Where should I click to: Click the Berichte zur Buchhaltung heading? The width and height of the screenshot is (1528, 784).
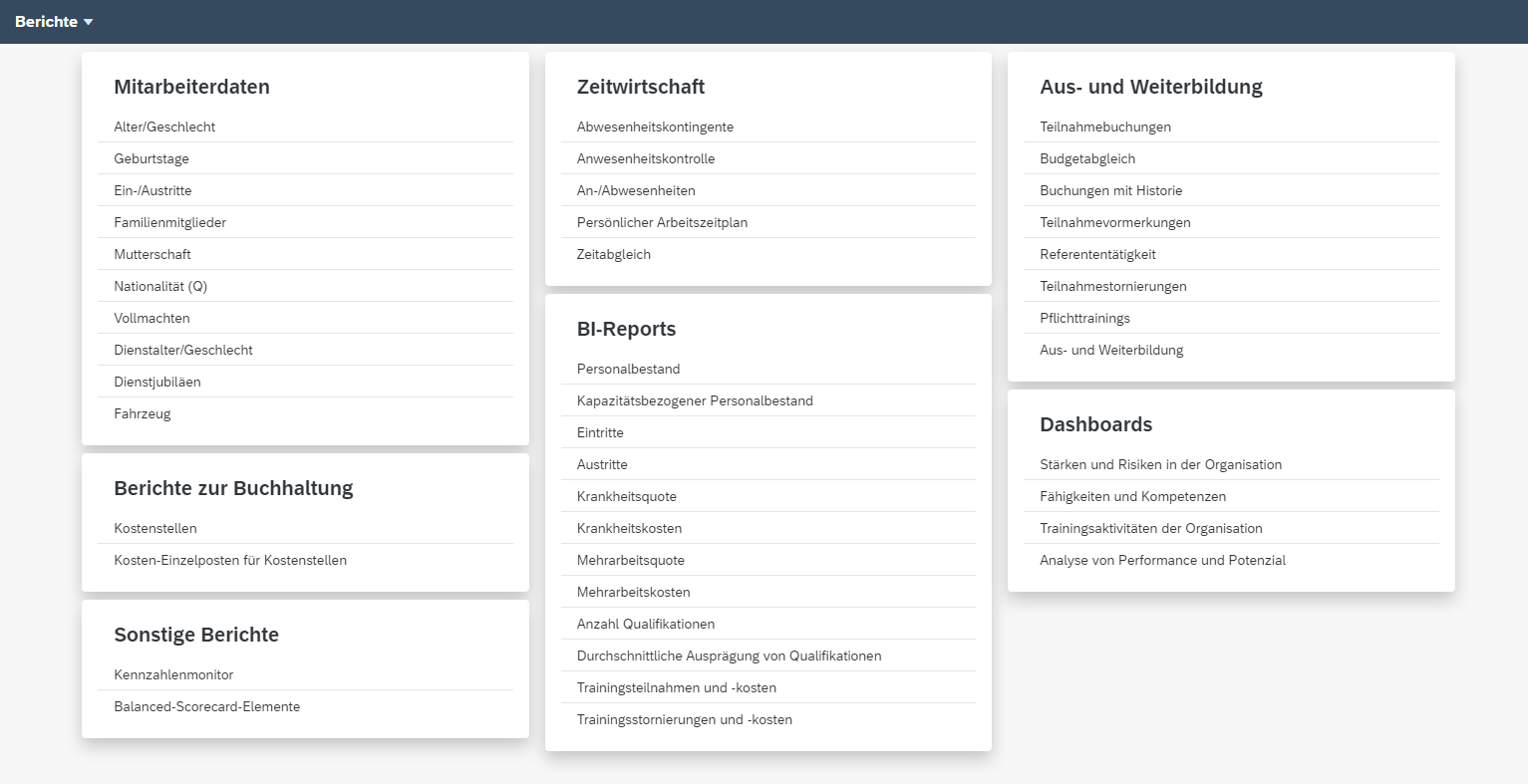[233, 488]
